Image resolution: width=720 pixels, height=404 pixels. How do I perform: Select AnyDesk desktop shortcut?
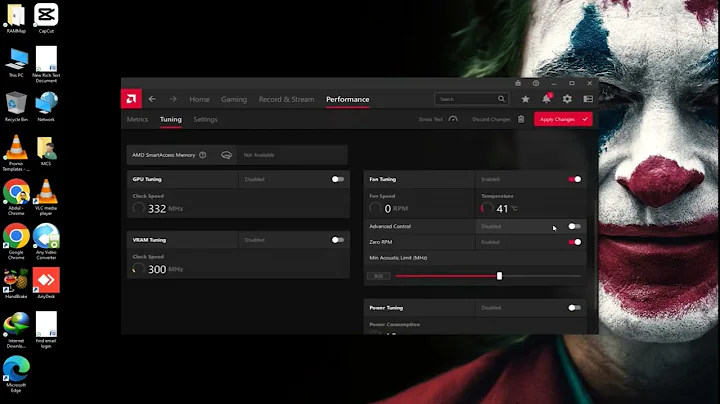click(x=46, y=283)
